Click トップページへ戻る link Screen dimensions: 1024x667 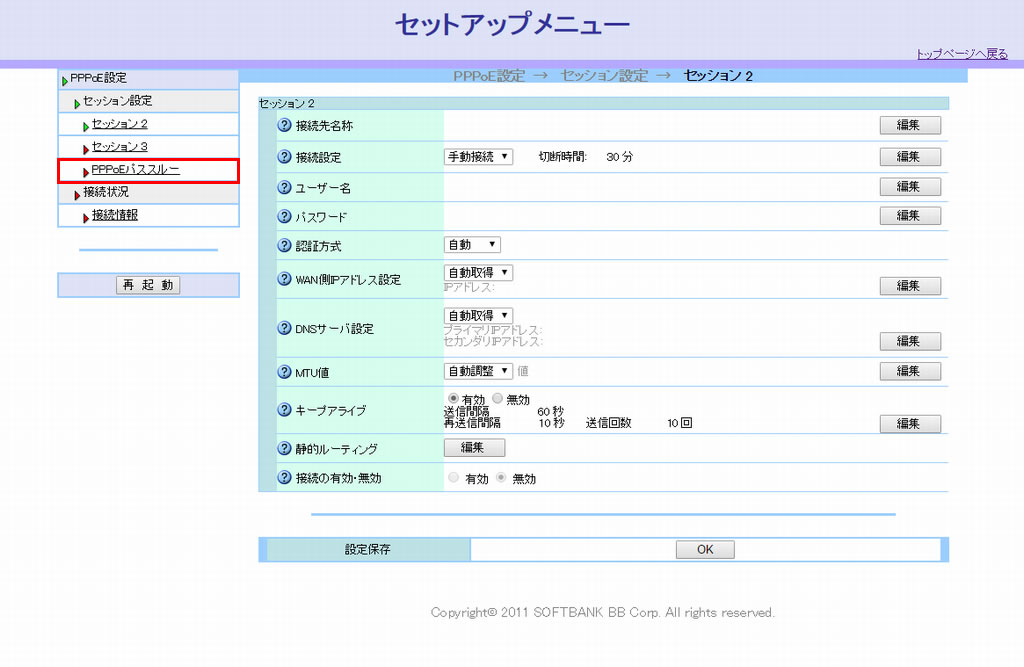[x=961, y=54]
